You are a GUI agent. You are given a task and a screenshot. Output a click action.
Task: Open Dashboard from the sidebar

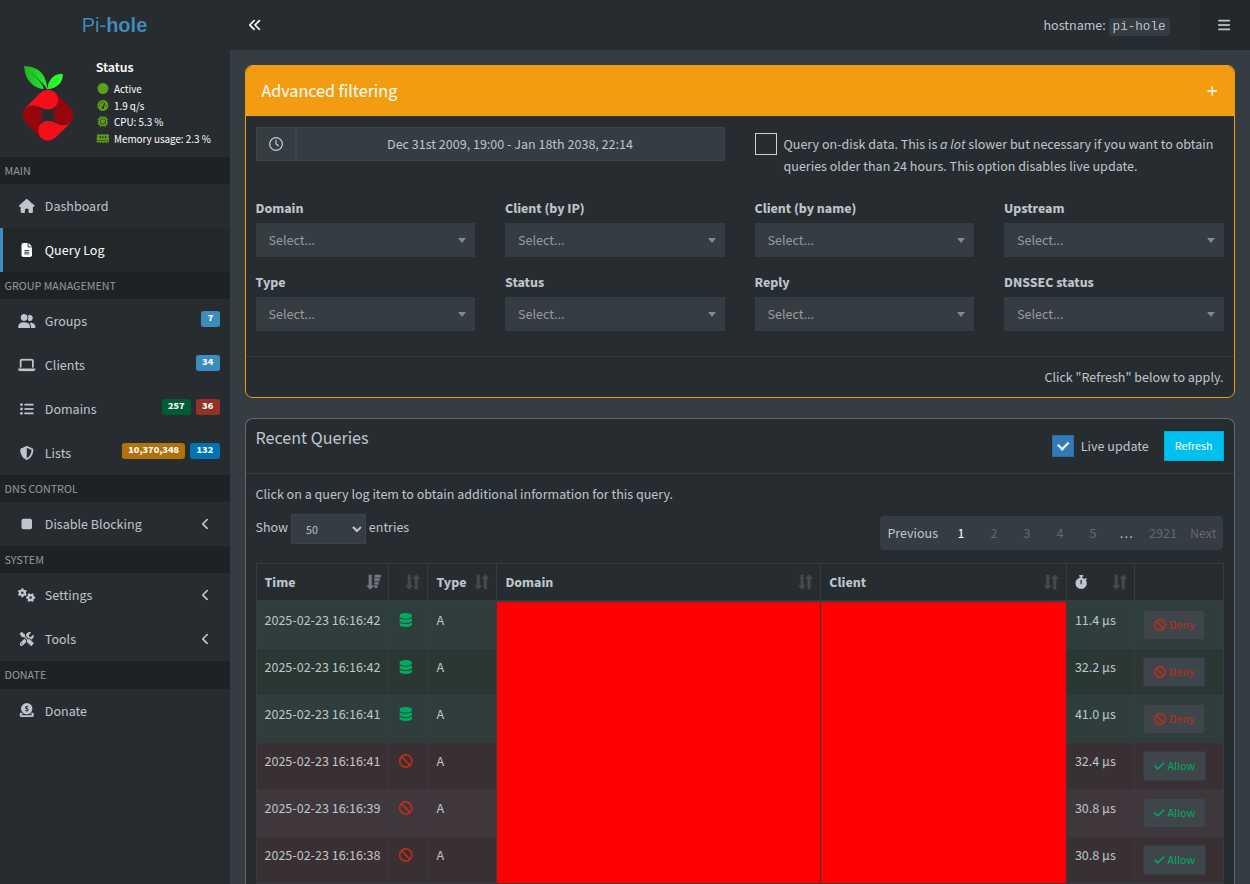115,206
